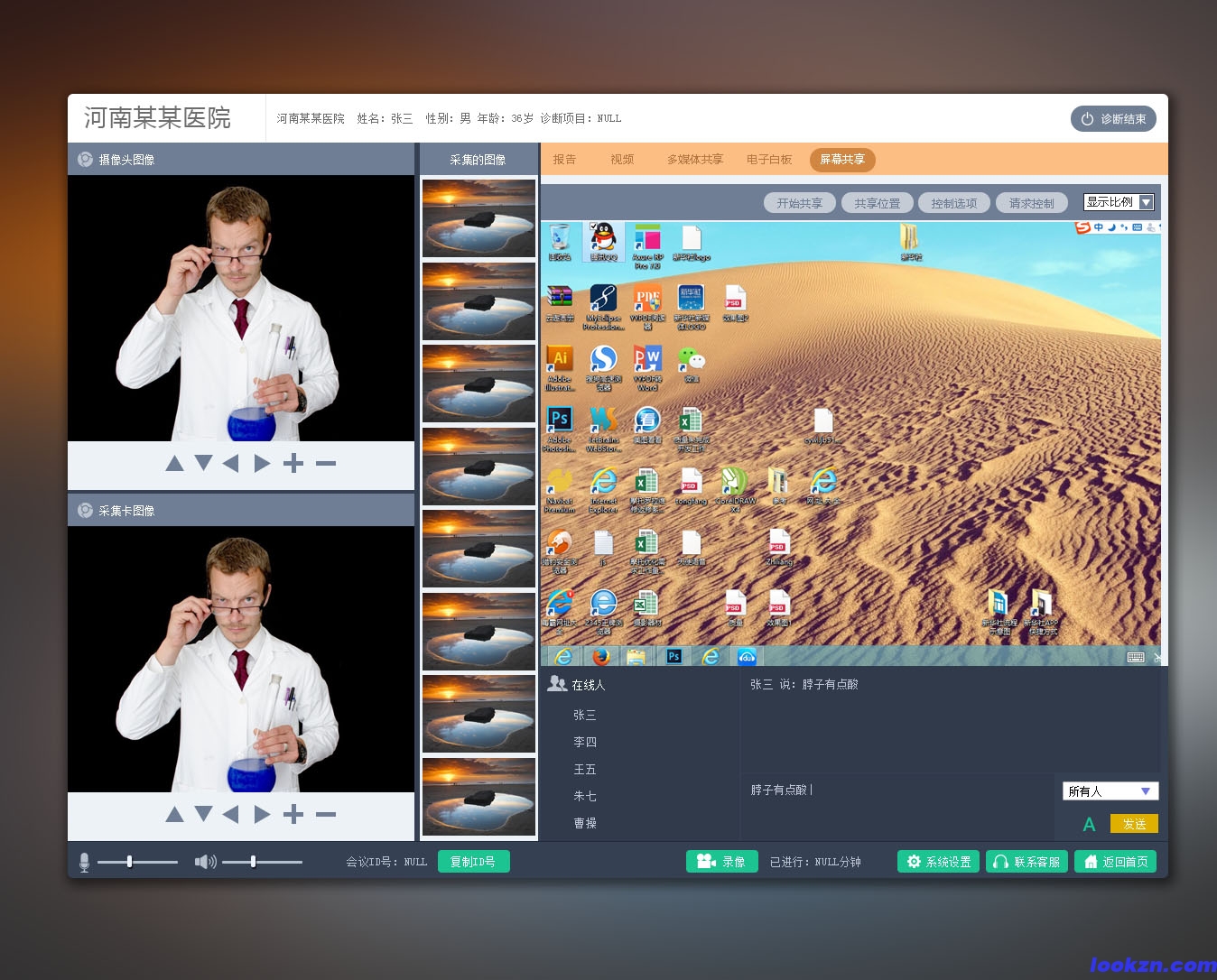Select the first captured image thumbnail
Image resolution: width=1217 pixels, height=980 pixels.
point(478,217)
